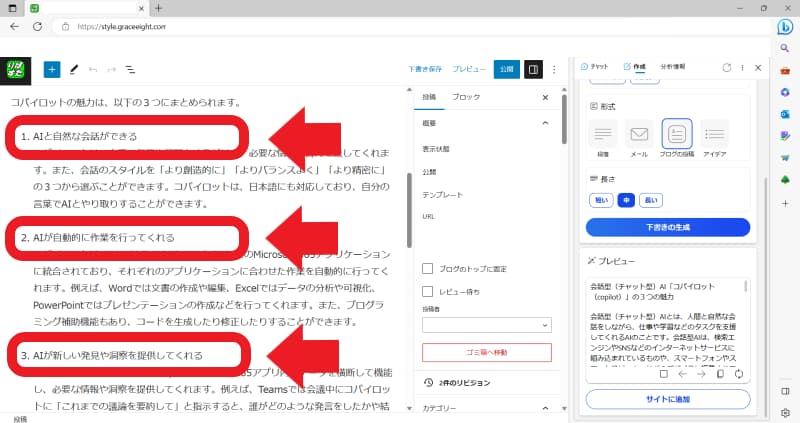The width and height of the screenshot is (800, 423).
Task: Click the heading '1. AIと自然な会話ができる'
Action: (79, 137)
